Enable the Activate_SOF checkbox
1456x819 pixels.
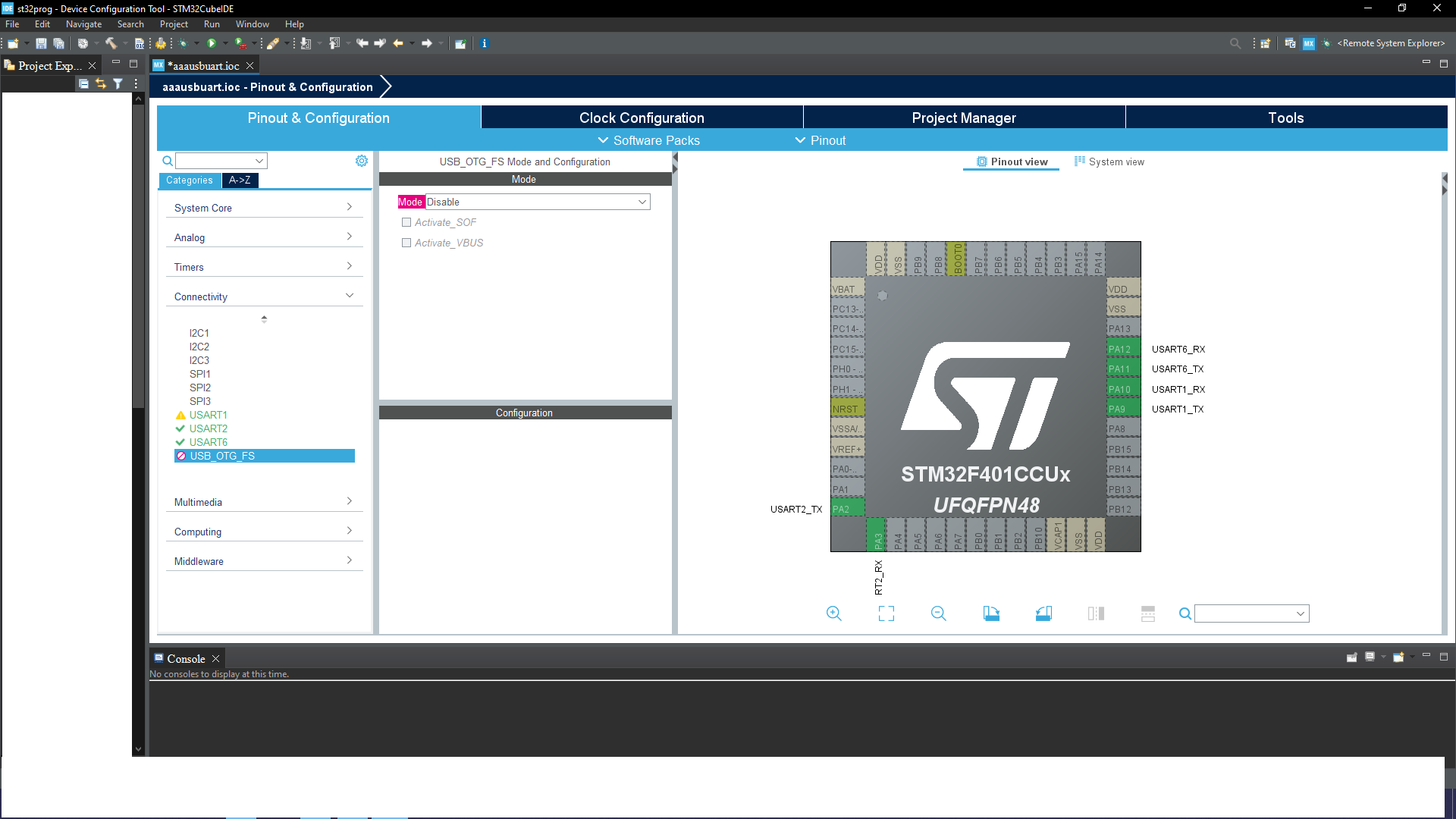[x=406, y=222]
